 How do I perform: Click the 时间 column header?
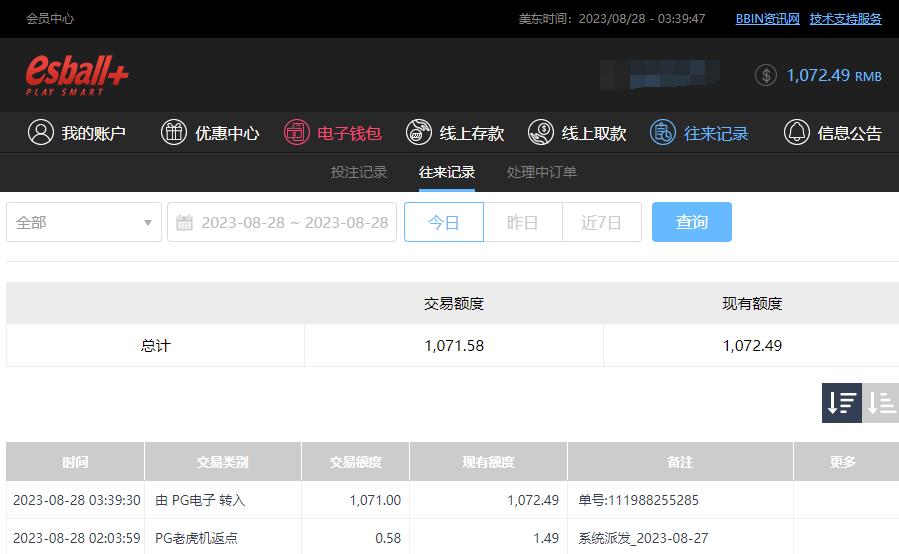75,462
